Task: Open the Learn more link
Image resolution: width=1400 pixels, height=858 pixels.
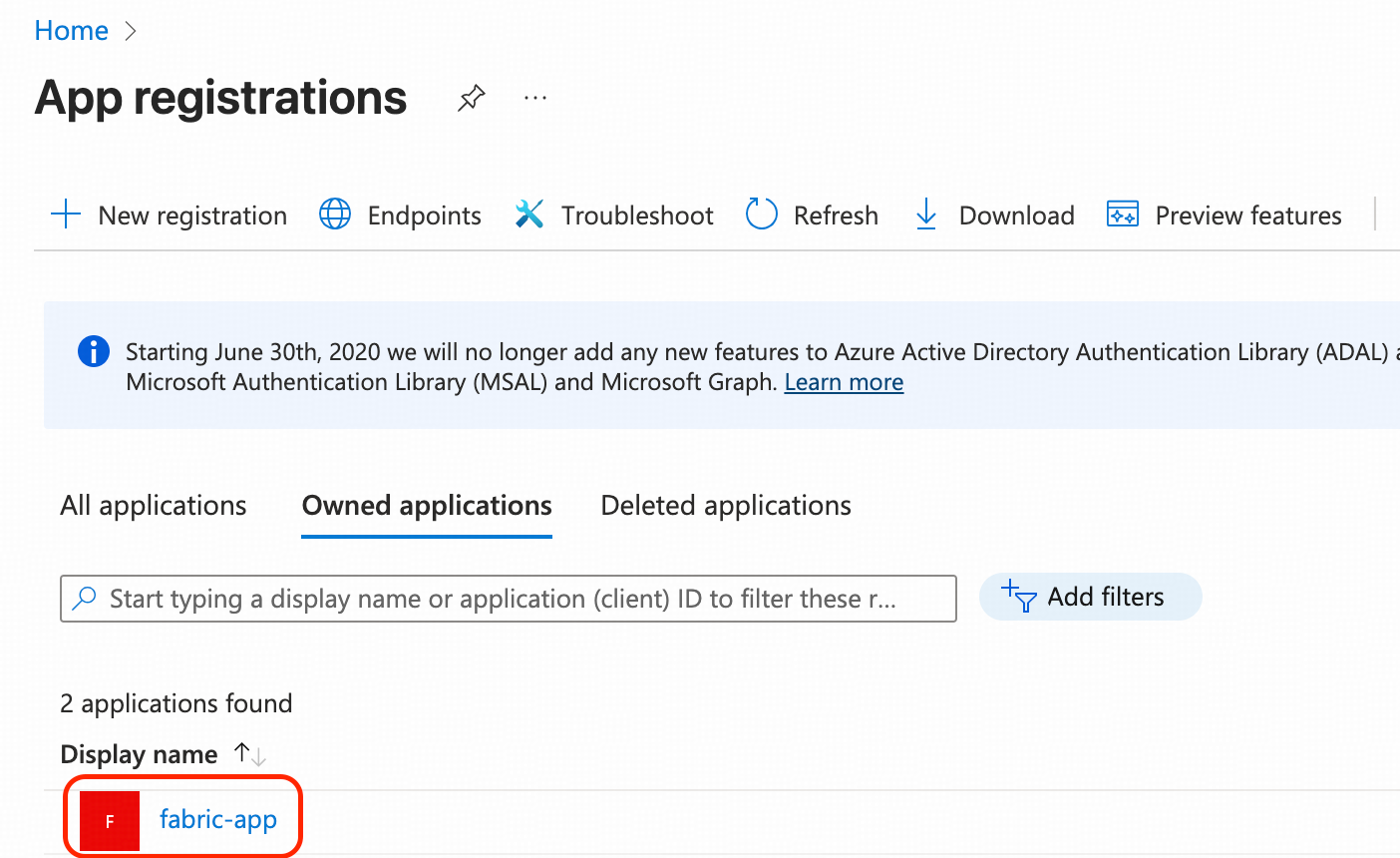Action: [844, 382]
